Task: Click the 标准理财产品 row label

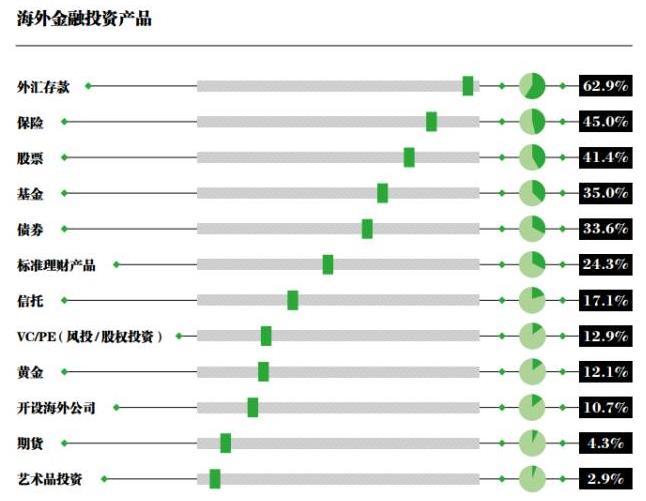Action: 56,265
